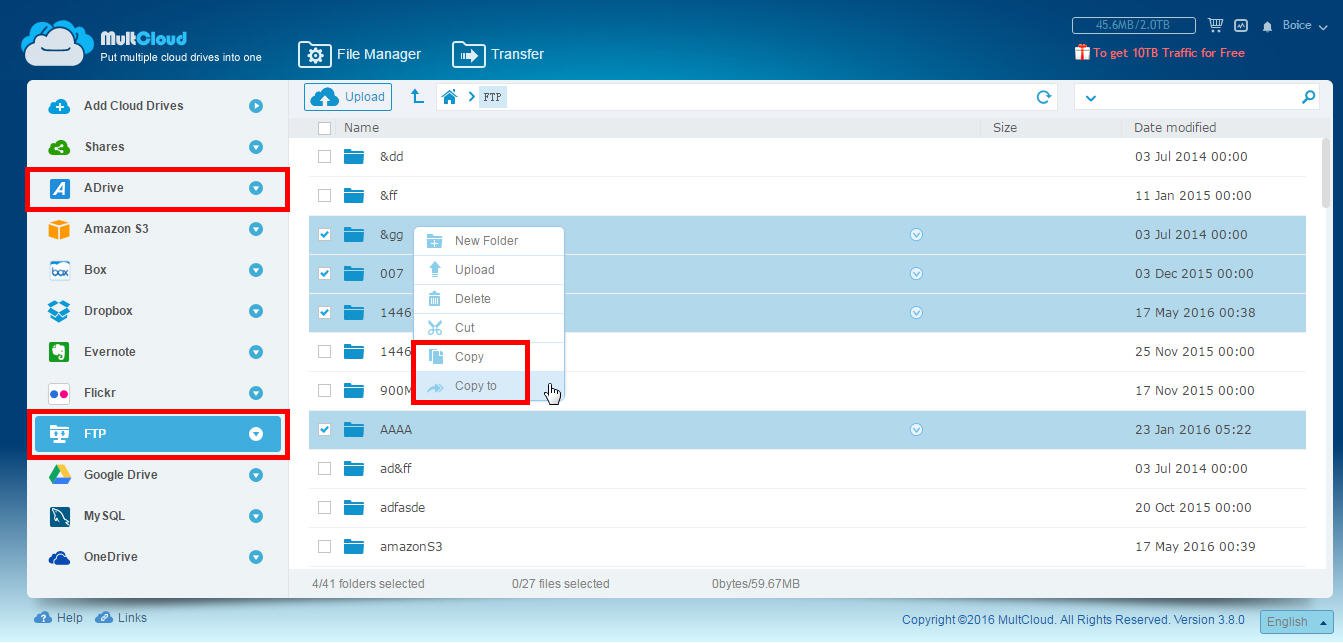Open the traffic statistics chart icon
Image resolution: width=1343 pixels, height=643 pixels.
(1241, 25)
